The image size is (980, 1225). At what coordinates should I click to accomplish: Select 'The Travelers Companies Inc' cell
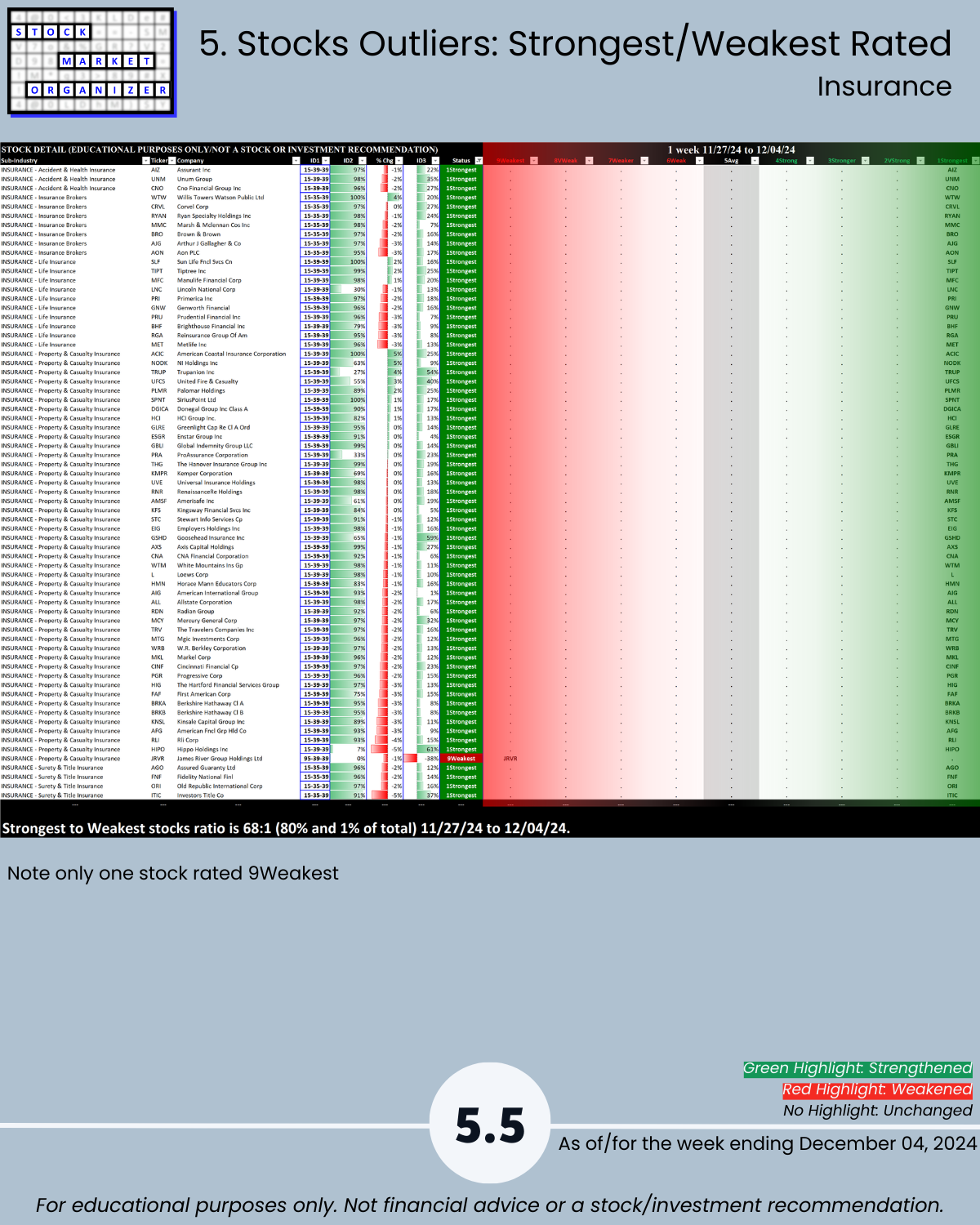[x=216, y=630]
